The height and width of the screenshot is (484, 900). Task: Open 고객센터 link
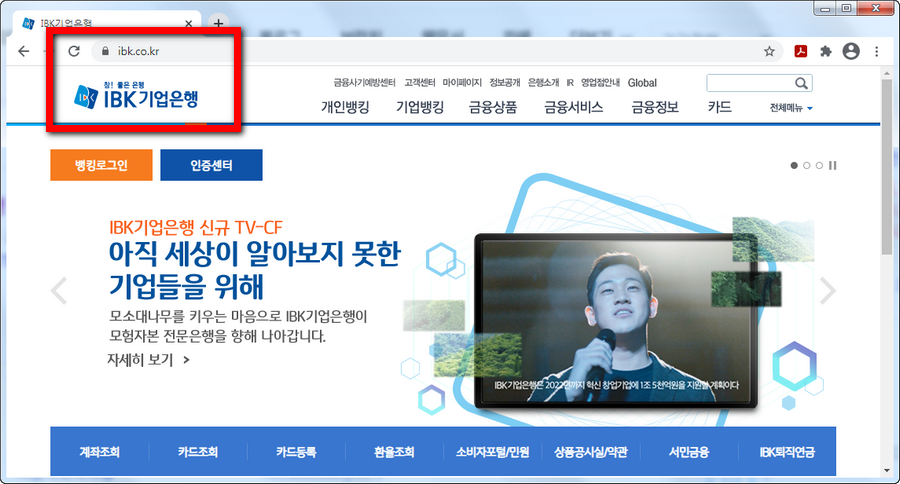(x=420, y=83)
